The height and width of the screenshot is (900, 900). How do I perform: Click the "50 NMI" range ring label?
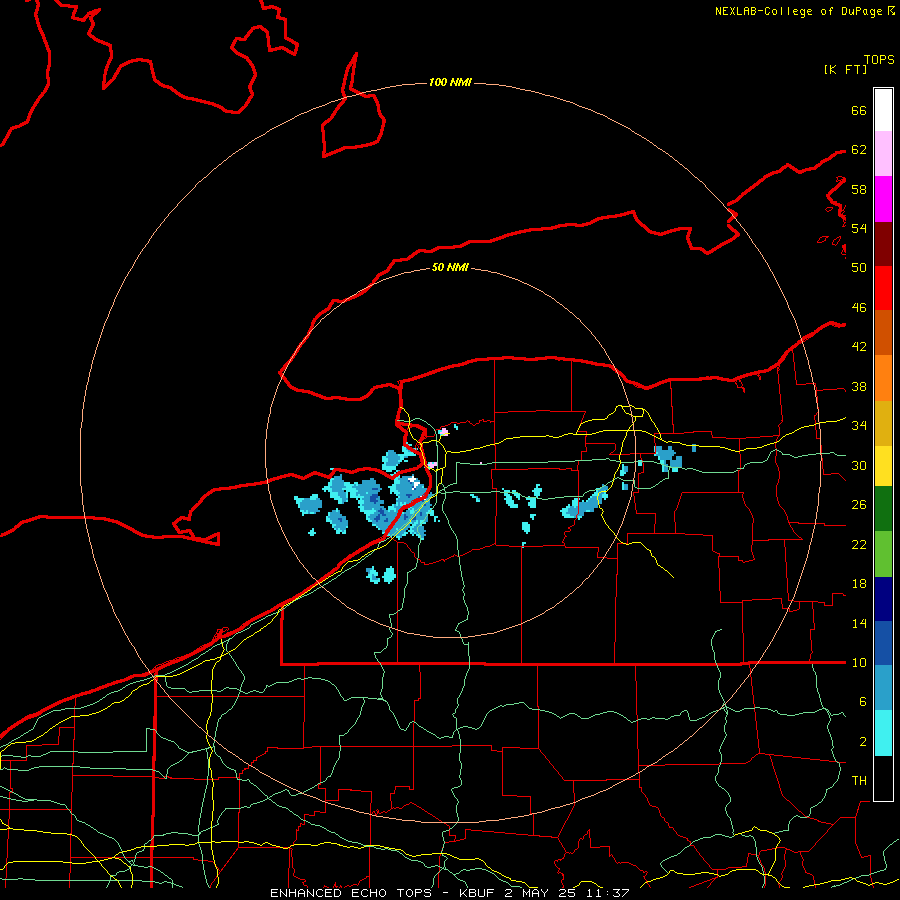(x=450, y=267)
